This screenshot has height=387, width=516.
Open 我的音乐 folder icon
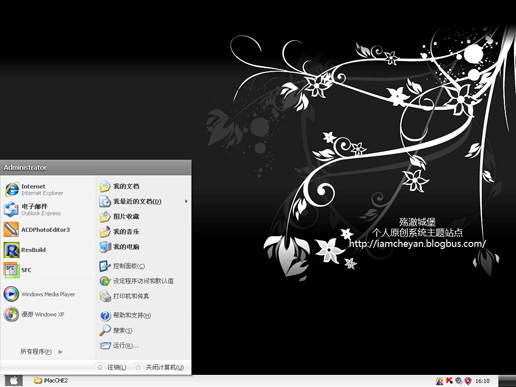point(105,231)
